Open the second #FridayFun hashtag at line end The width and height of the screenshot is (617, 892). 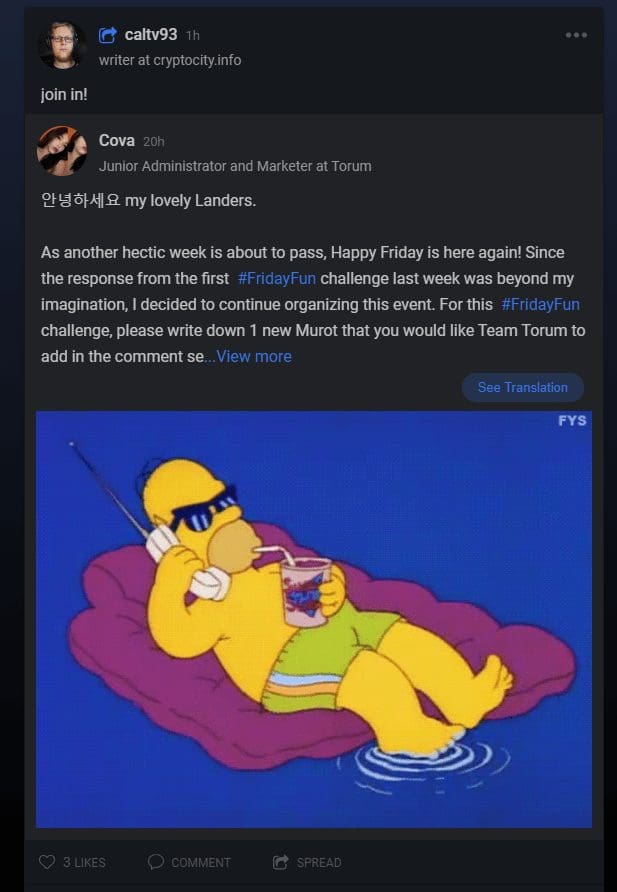point(540,305)
